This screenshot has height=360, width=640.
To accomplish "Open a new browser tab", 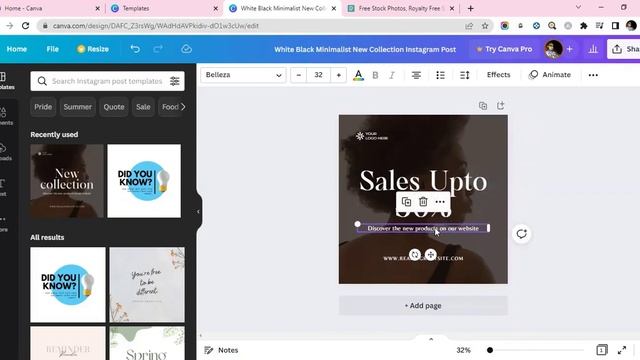I will tap(470, 8).
